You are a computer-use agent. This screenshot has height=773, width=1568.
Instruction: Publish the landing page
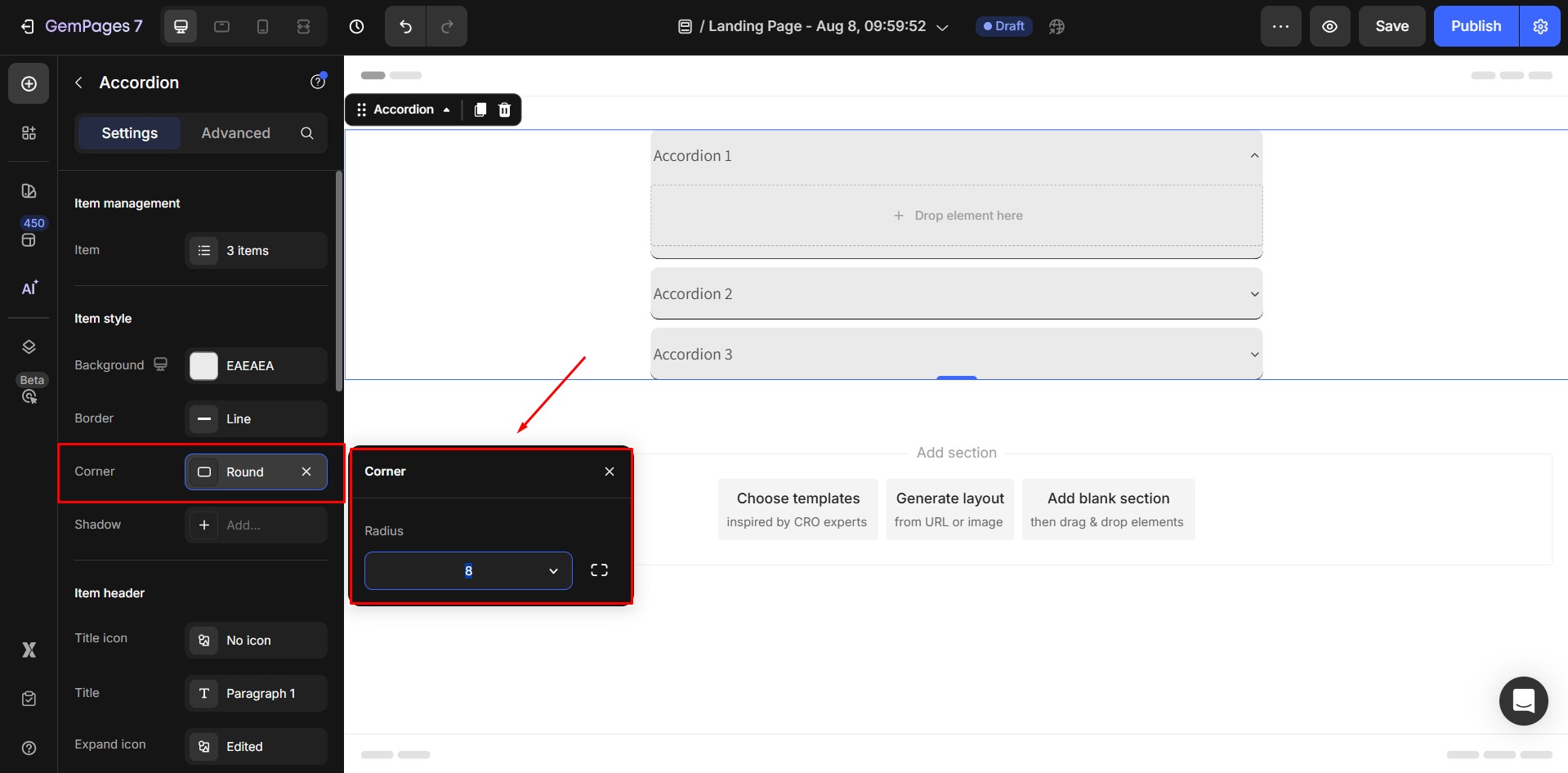pos(1475,26)
